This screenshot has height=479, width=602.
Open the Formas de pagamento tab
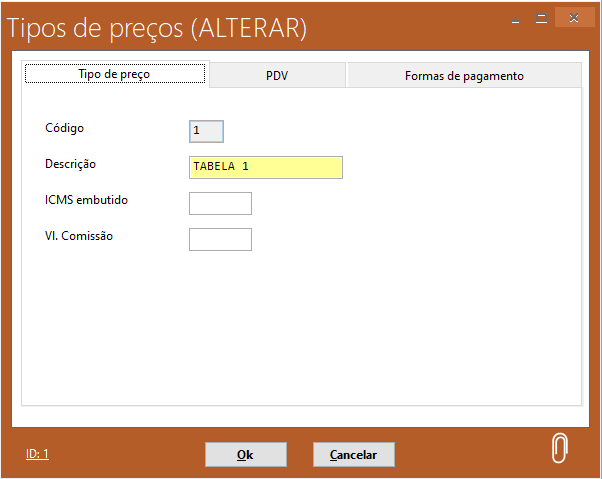pos(464,76)
